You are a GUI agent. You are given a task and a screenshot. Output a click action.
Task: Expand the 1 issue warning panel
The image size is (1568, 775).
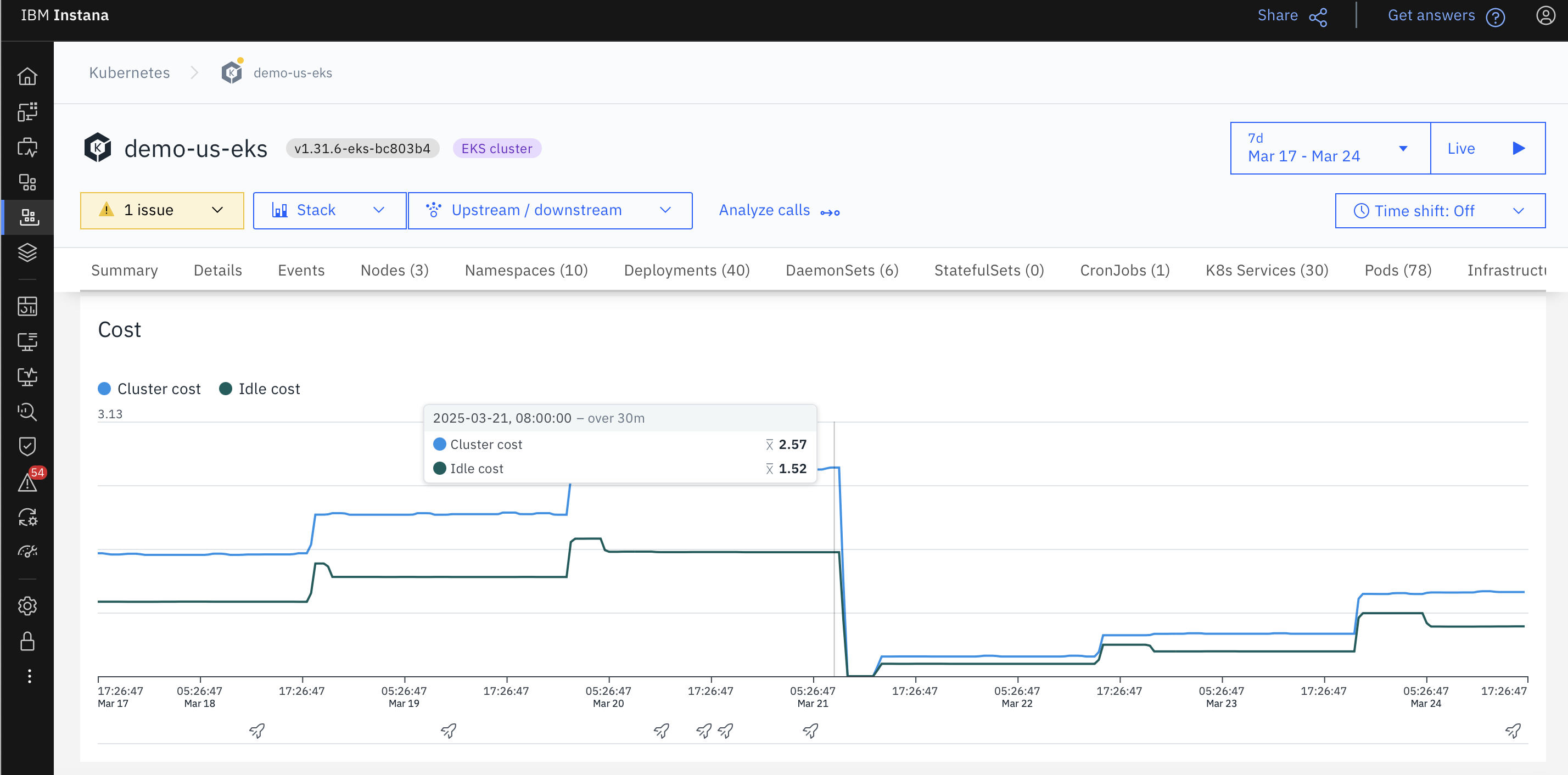(x=161, y=210)
